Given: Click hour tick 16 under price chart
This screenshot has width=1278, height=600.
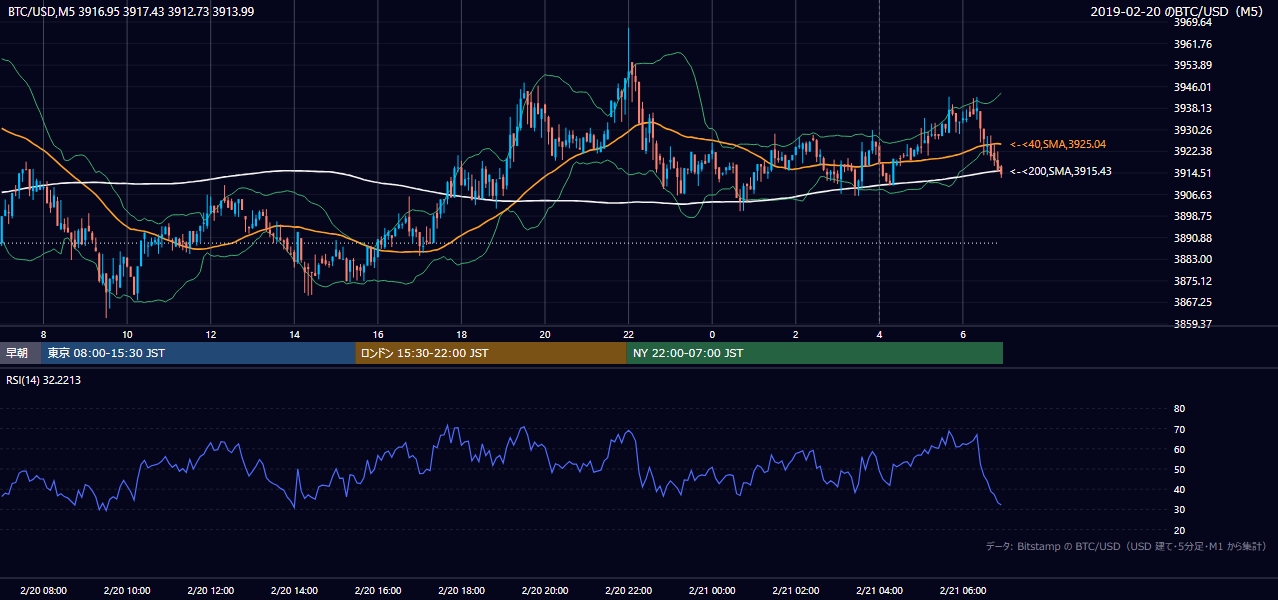Looking at the screenshot, I should (377, 334).
